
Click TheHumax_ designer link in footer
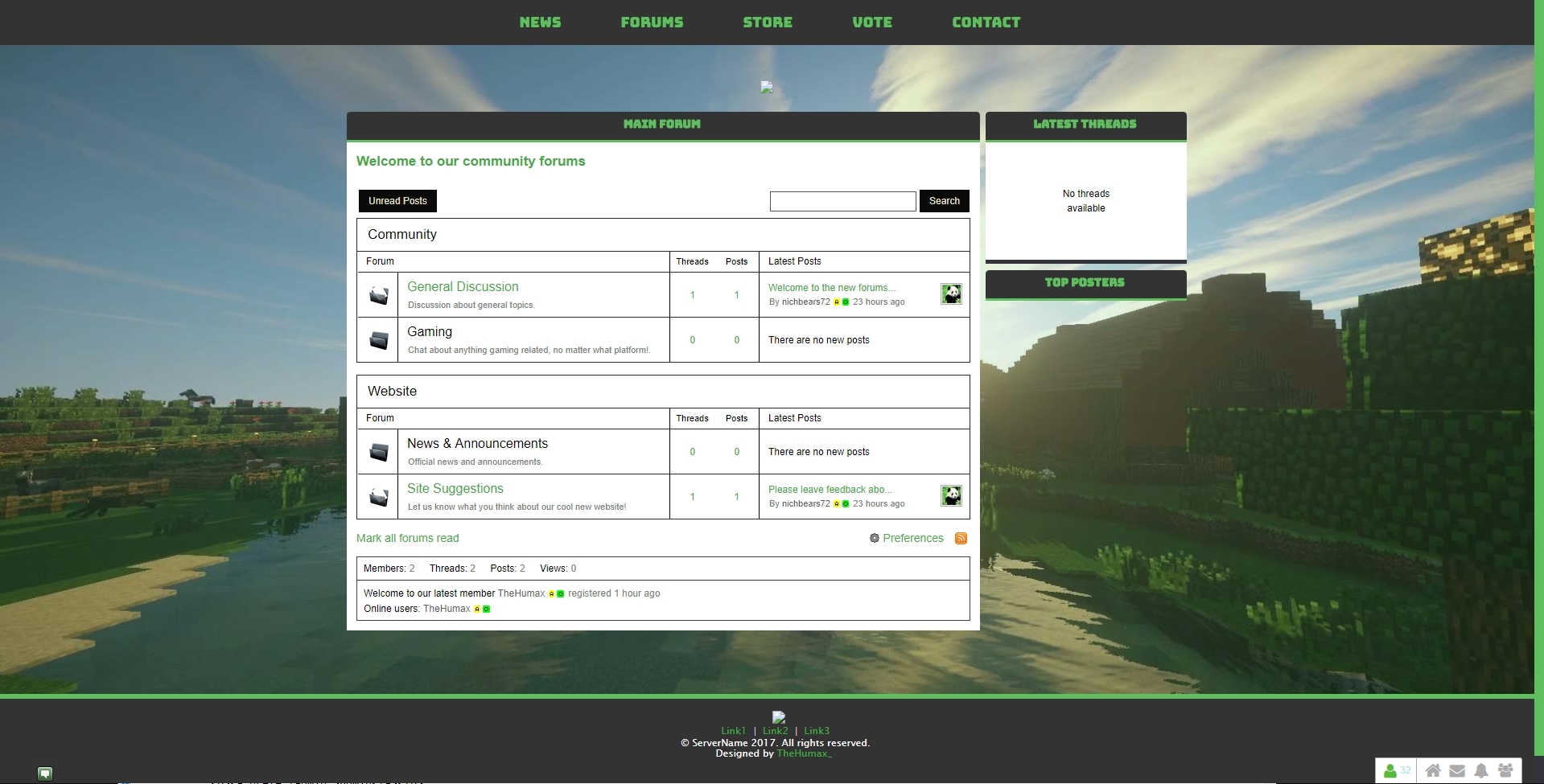coord(804,753)
